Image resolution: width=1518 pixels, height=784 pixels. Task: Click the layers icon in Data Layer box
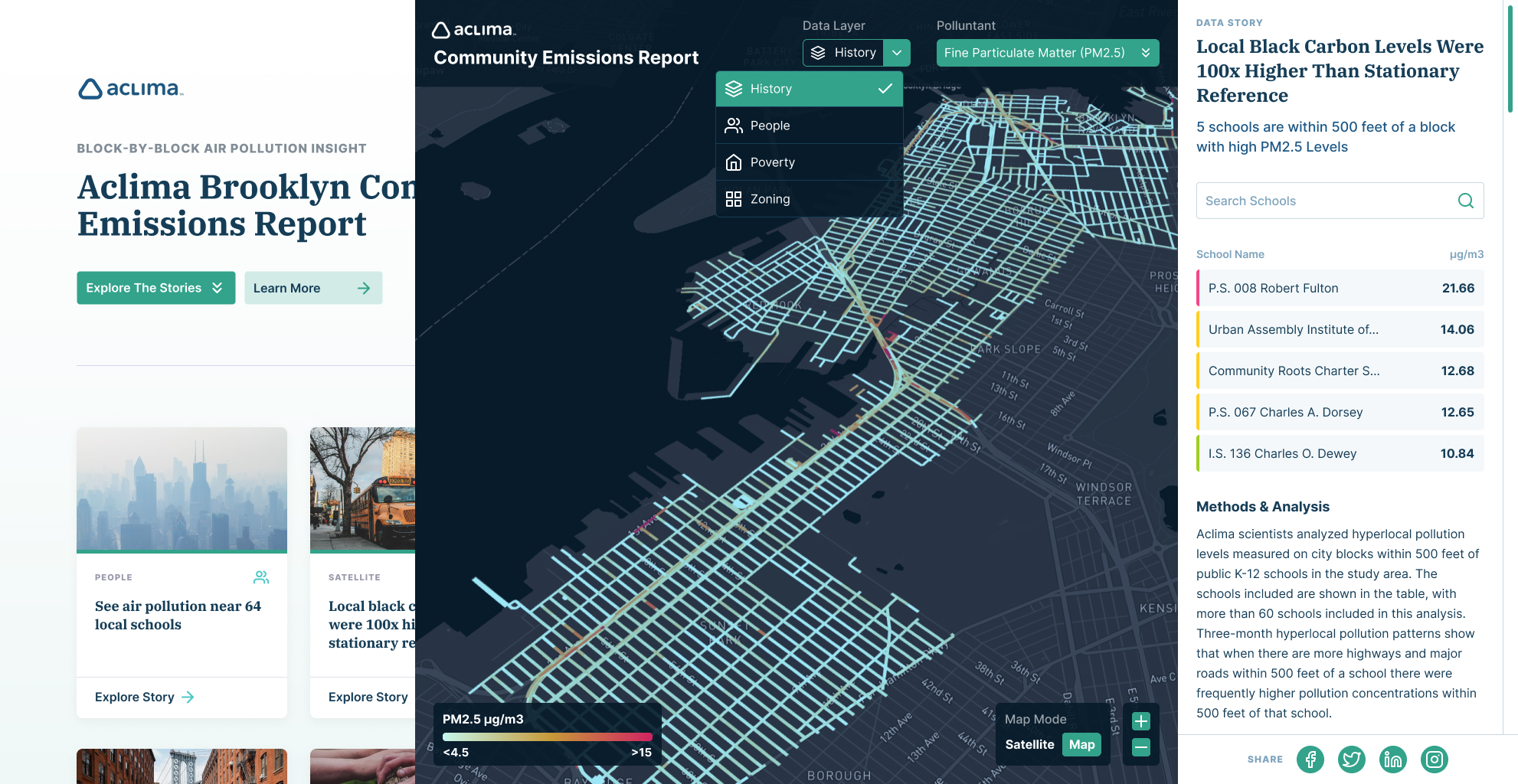(x=818, y=53)
